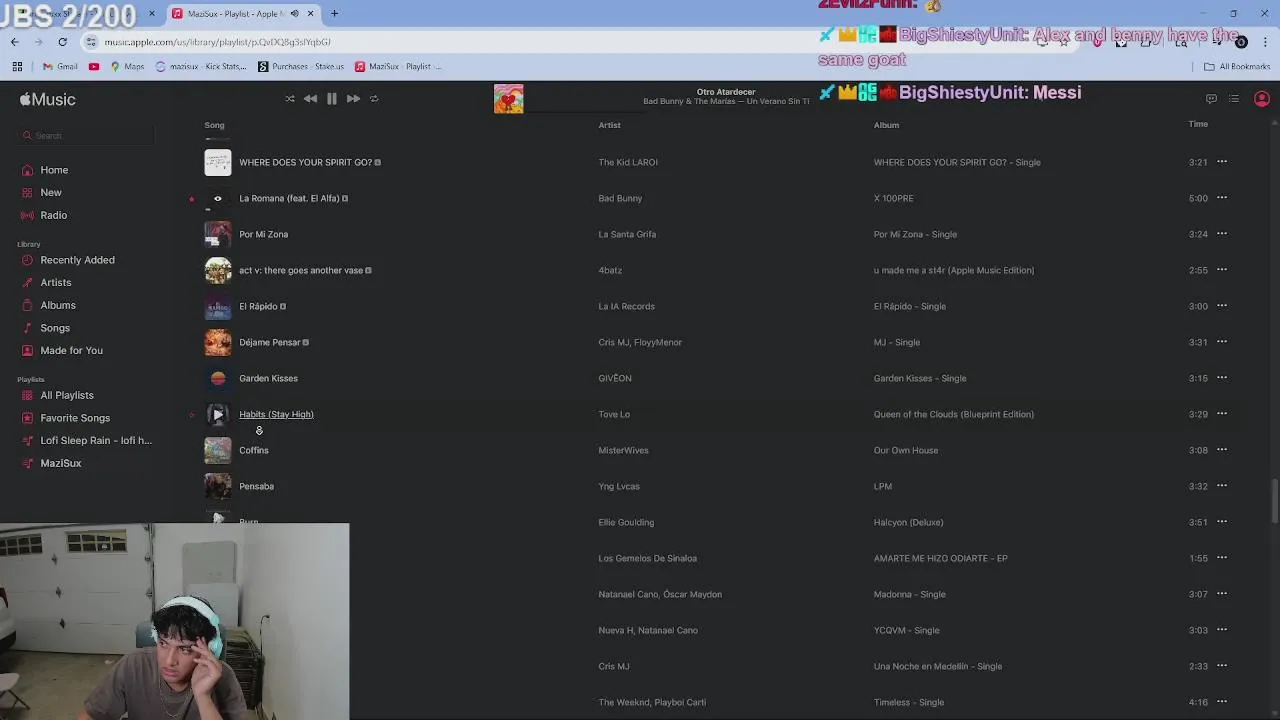The height and width of the screenshot is (720, 1280).
Task: Open artist The Kid LAROI
Action: 628,162
